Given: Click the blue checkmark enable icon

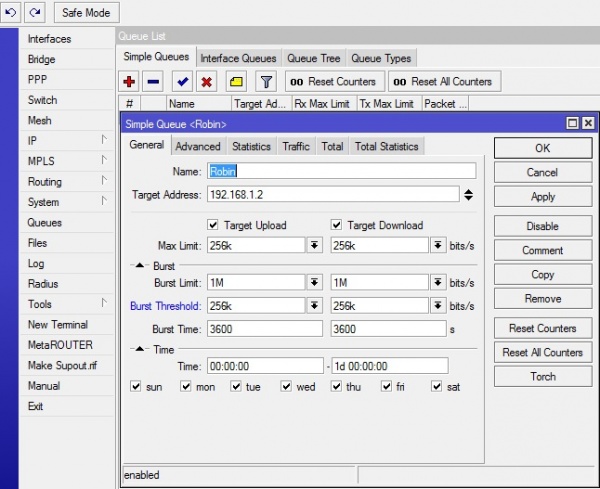Looking at the screenshot, I should click(x=181, y=81).
